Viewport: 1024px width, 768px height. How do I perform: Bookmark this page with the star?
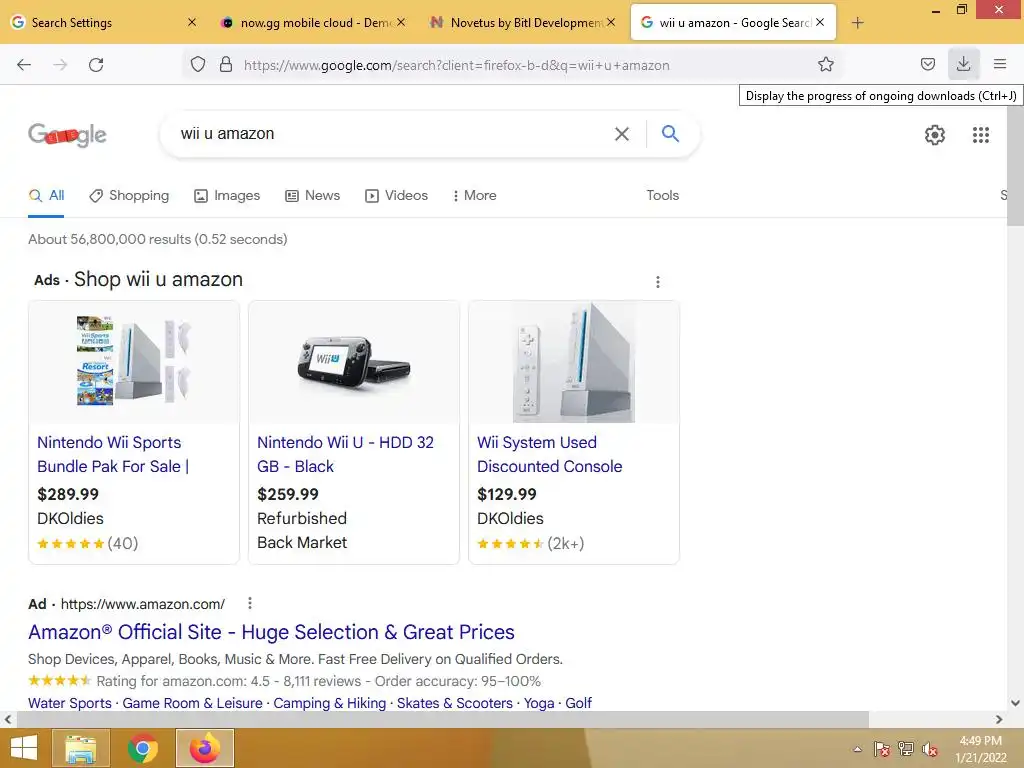[x=825, y=64]
